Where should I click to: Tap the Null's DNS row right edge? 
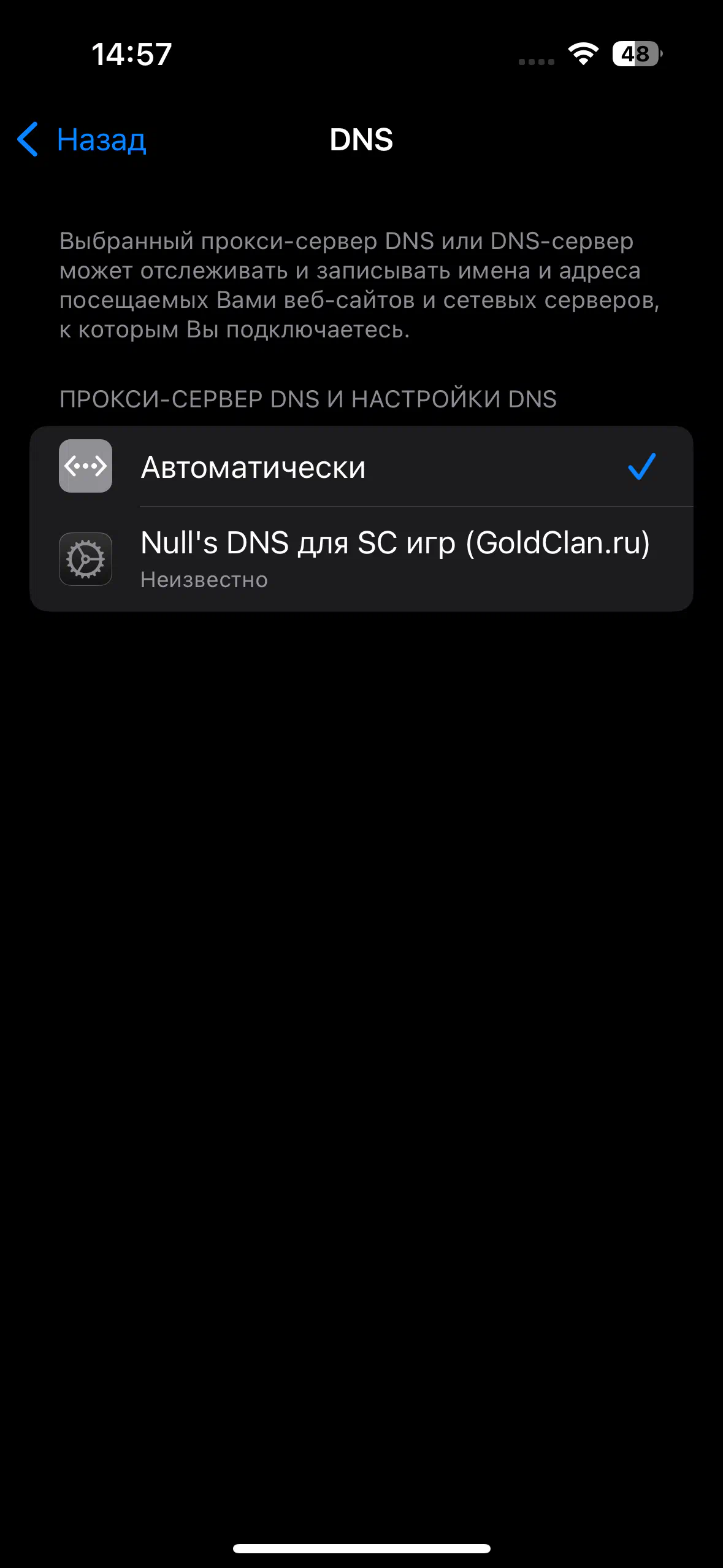click(675, 559)
